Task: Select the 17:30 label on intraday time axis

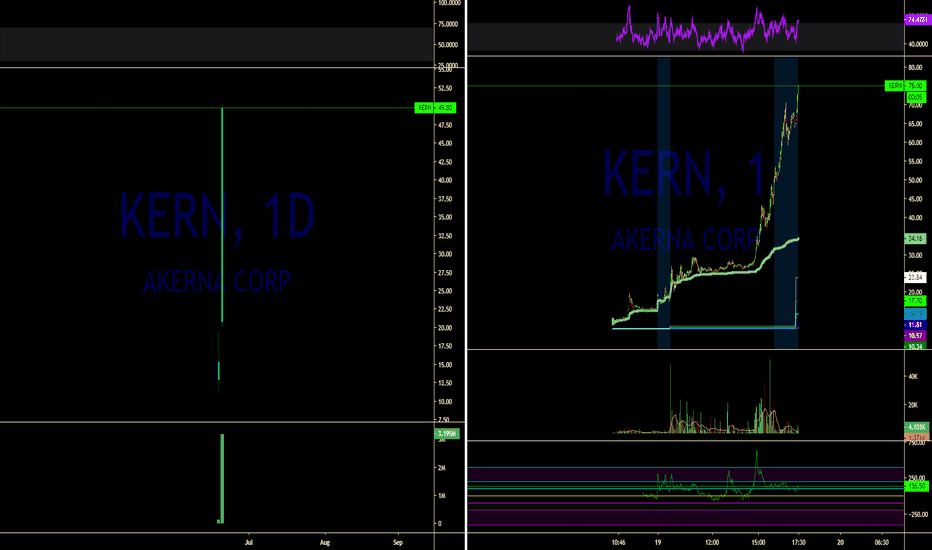Action: (799, 542)
